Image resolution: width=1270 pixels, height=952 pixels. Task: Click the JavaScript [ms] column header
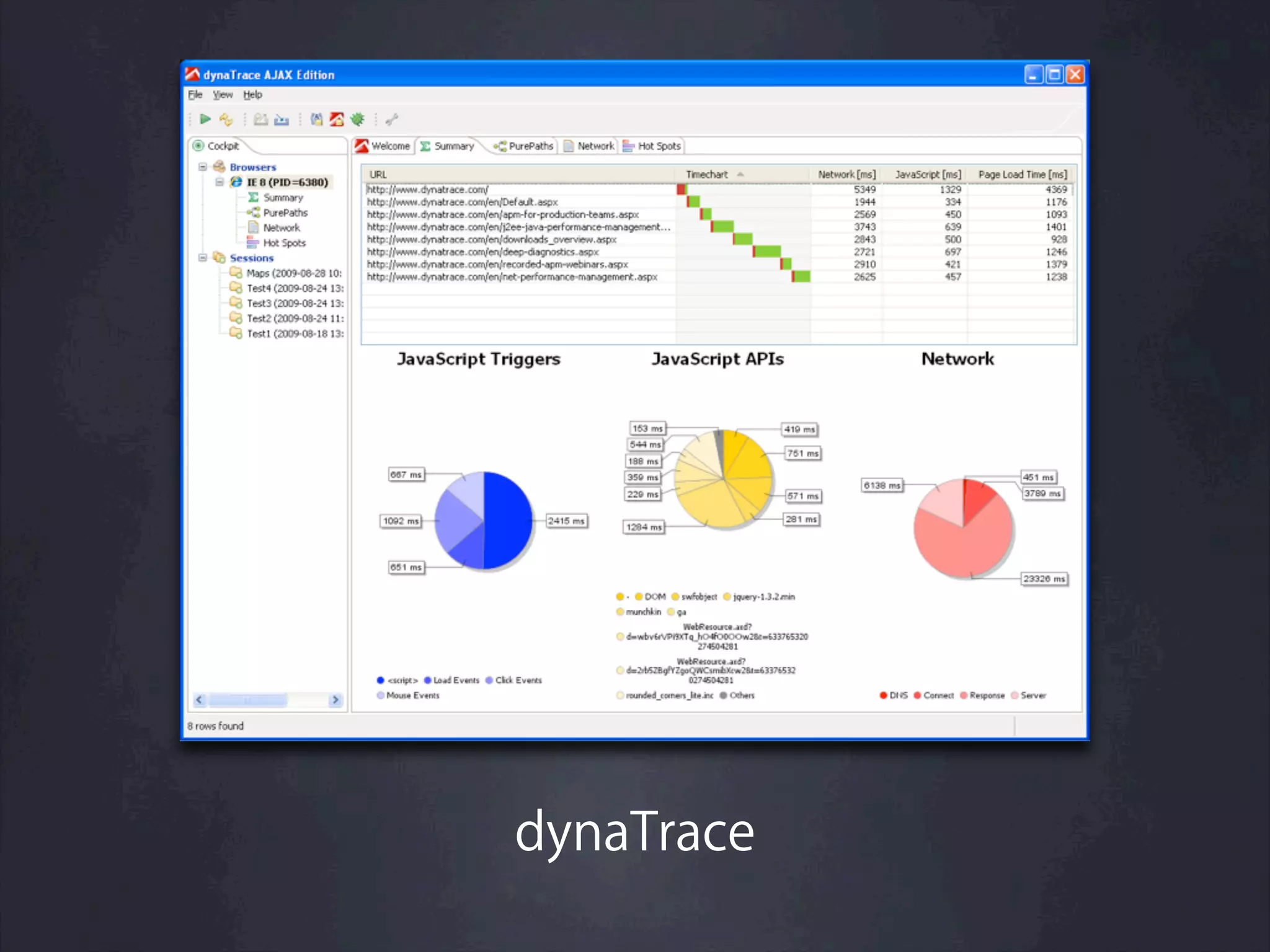coord(925,175)
